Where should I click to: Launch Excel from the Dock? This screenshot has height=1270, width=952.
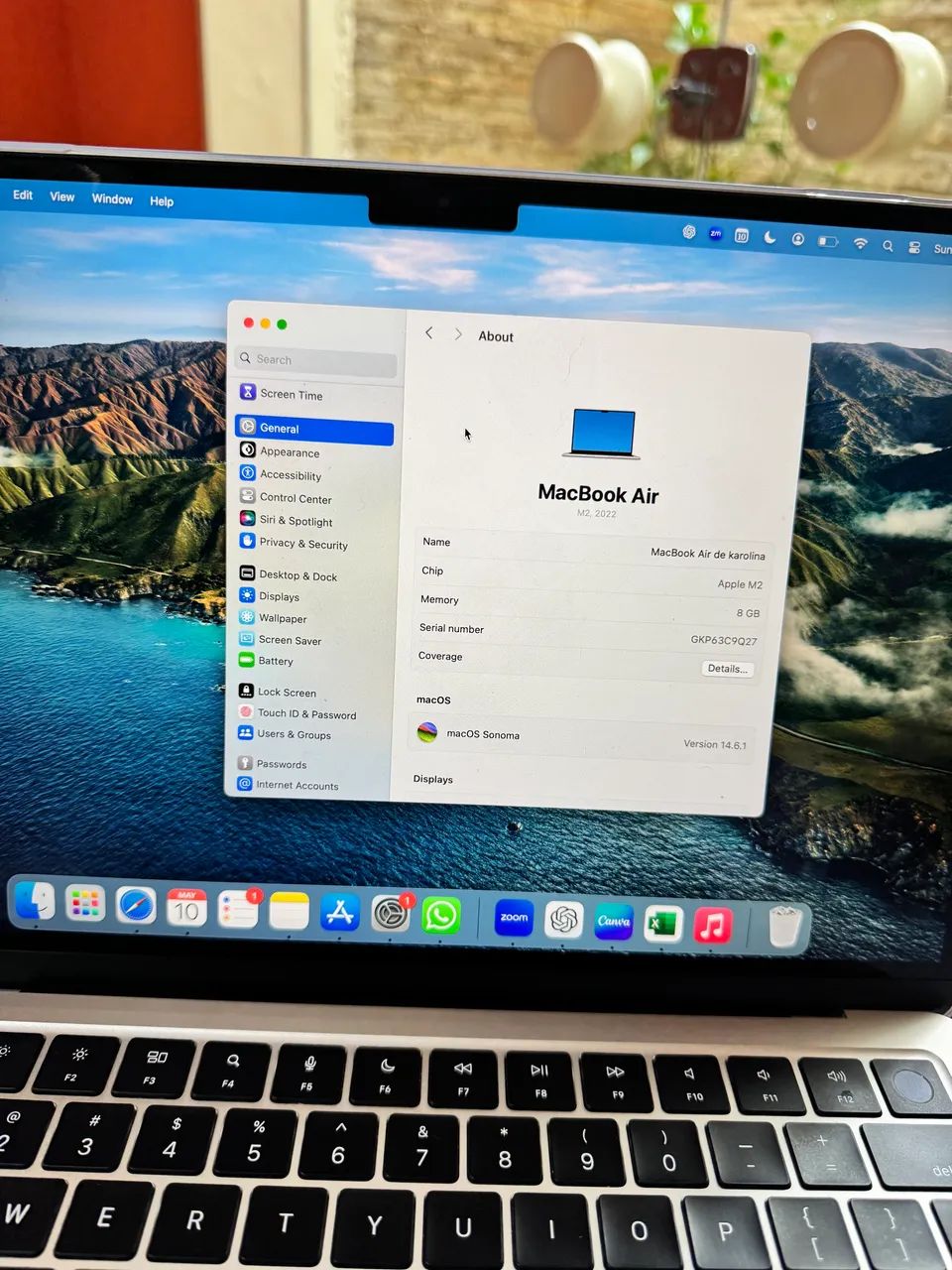(663, 925)
